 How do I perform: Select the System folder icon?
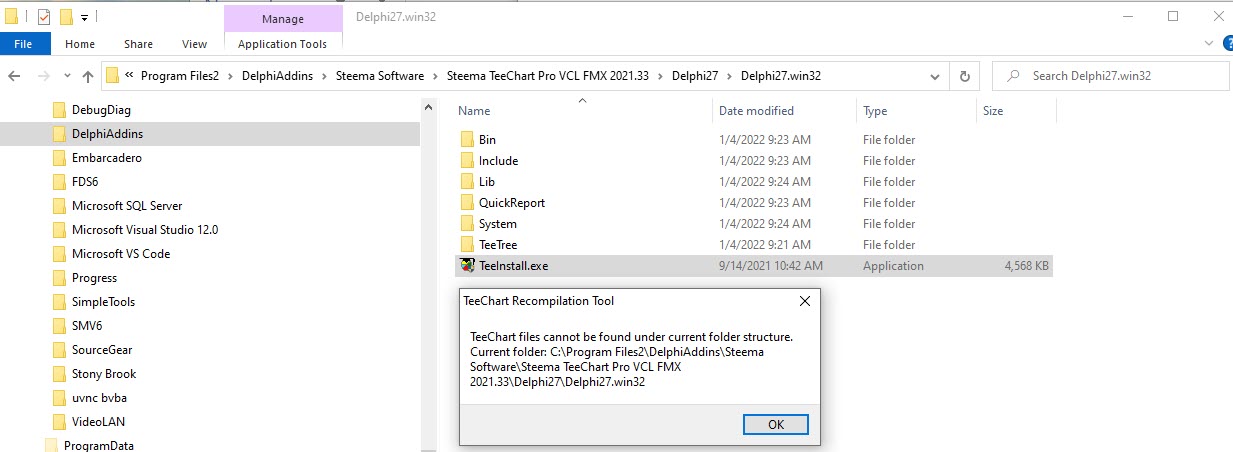coord(467,224)
